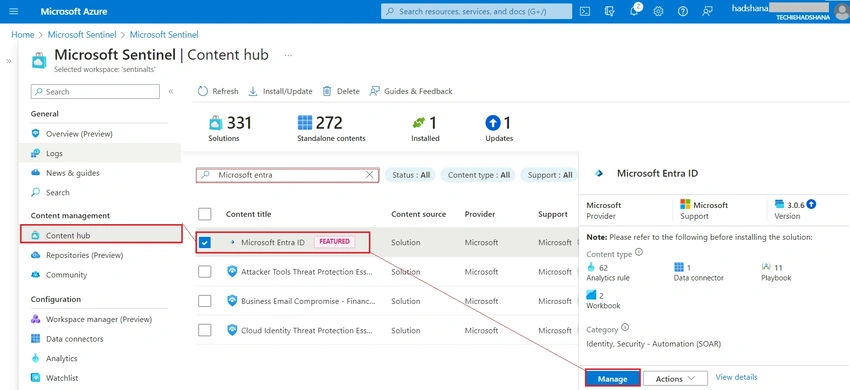The image size is (850, 390).
Task: Open the Azure portal hamburger menu
Action: click(x=14, y=11)
